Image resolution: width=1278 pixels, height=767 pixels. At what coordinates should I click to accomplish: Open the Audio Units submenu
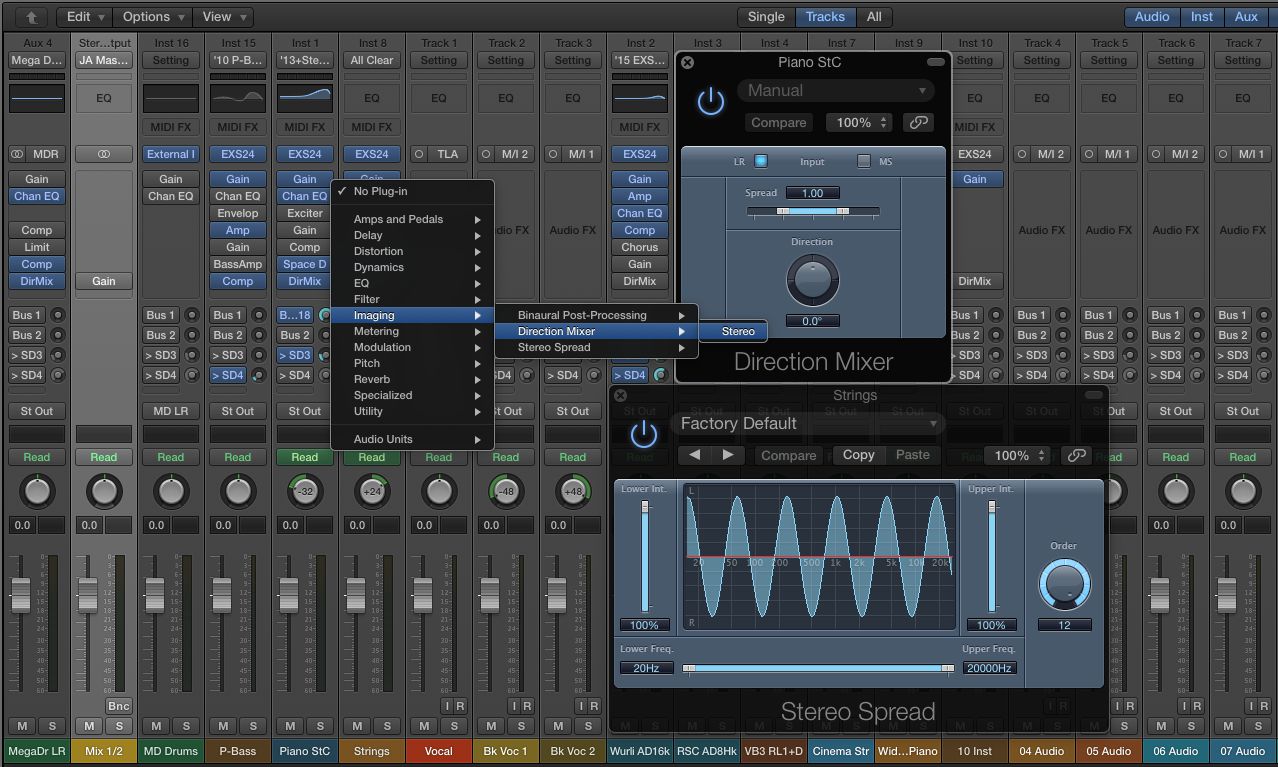[412, 439]
